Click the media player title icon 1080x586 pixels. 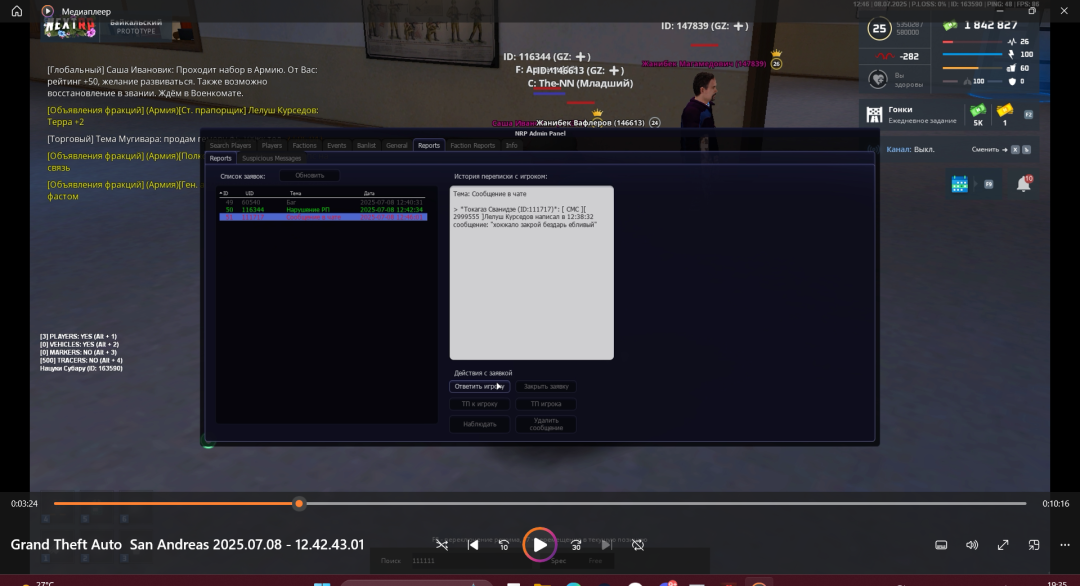(x=48, y=11)
